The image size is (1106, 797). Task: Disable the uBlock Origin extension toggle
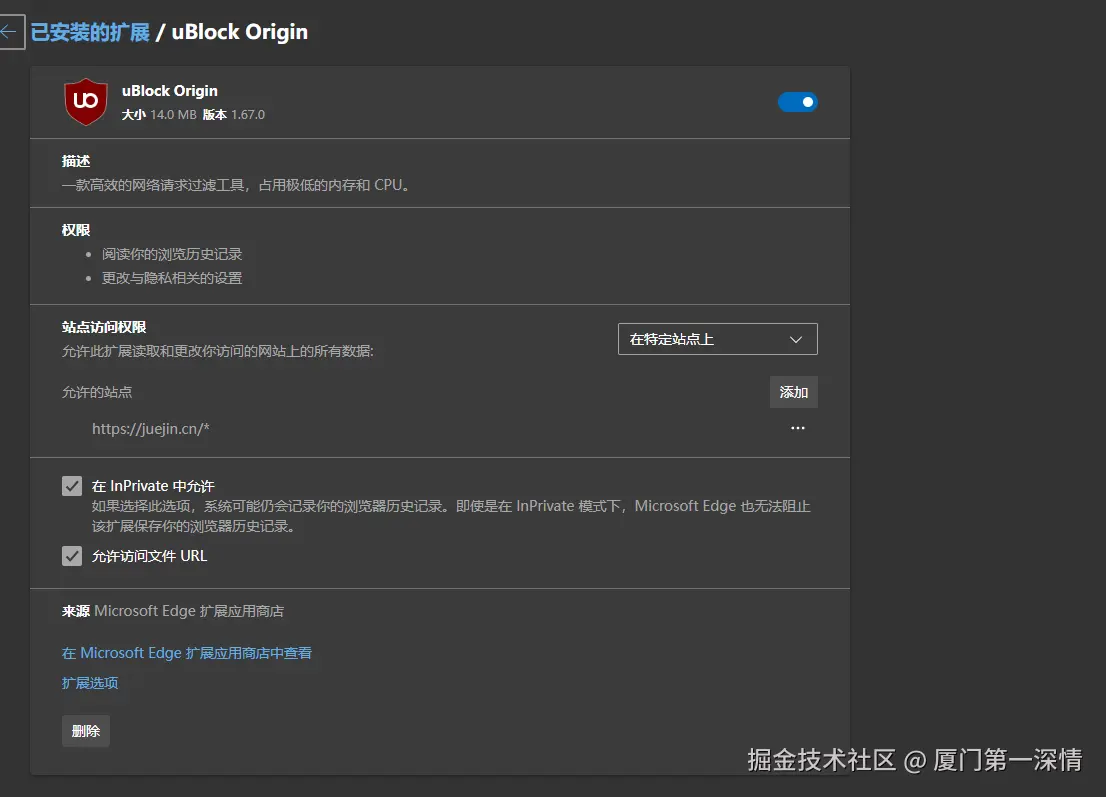798,102
